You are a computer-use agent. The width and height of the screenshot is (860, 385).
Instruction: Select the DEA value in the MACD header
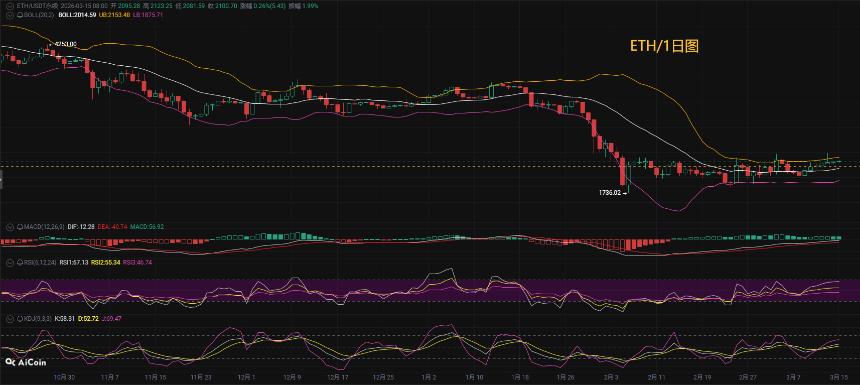pyautogui.click(x=112, y=226)
